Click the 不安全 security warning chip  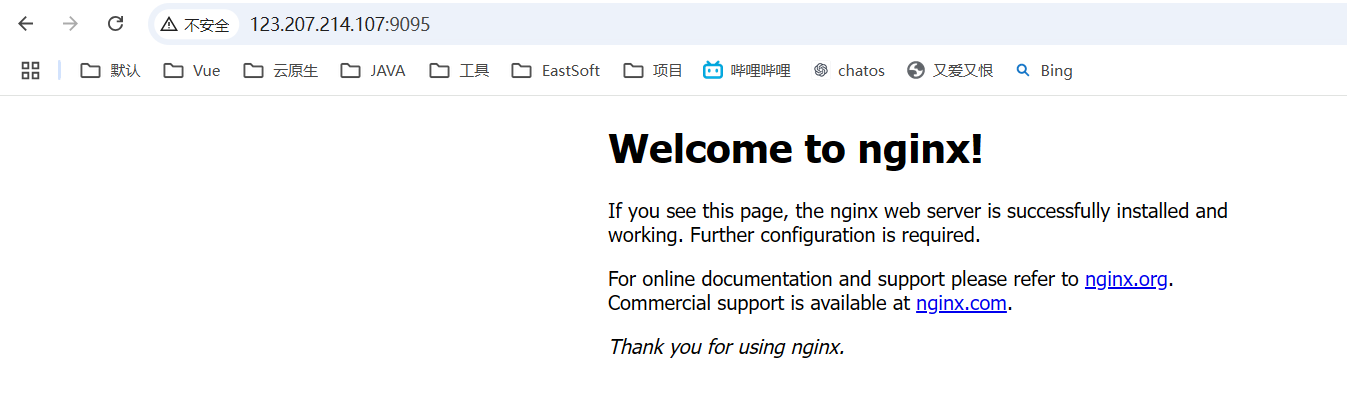point(196,25)
